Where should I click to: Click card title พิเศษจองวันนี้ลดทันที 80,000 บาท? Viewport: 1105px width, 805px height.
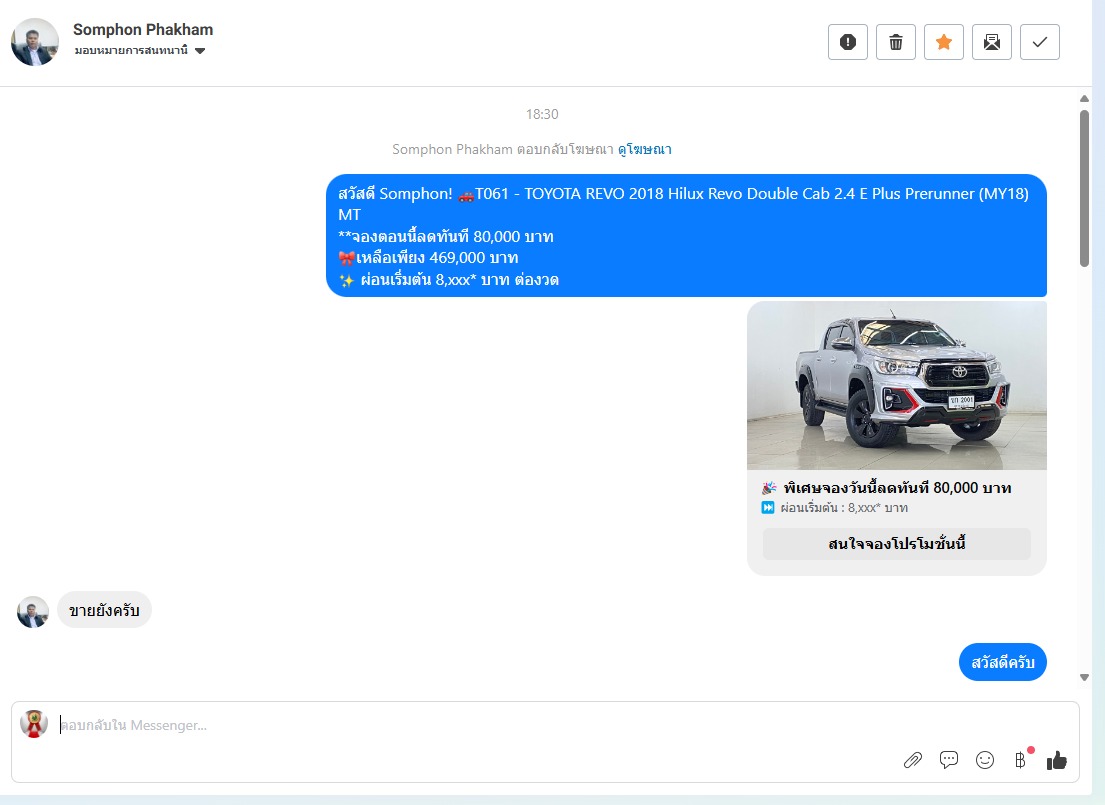pos(897,488)
